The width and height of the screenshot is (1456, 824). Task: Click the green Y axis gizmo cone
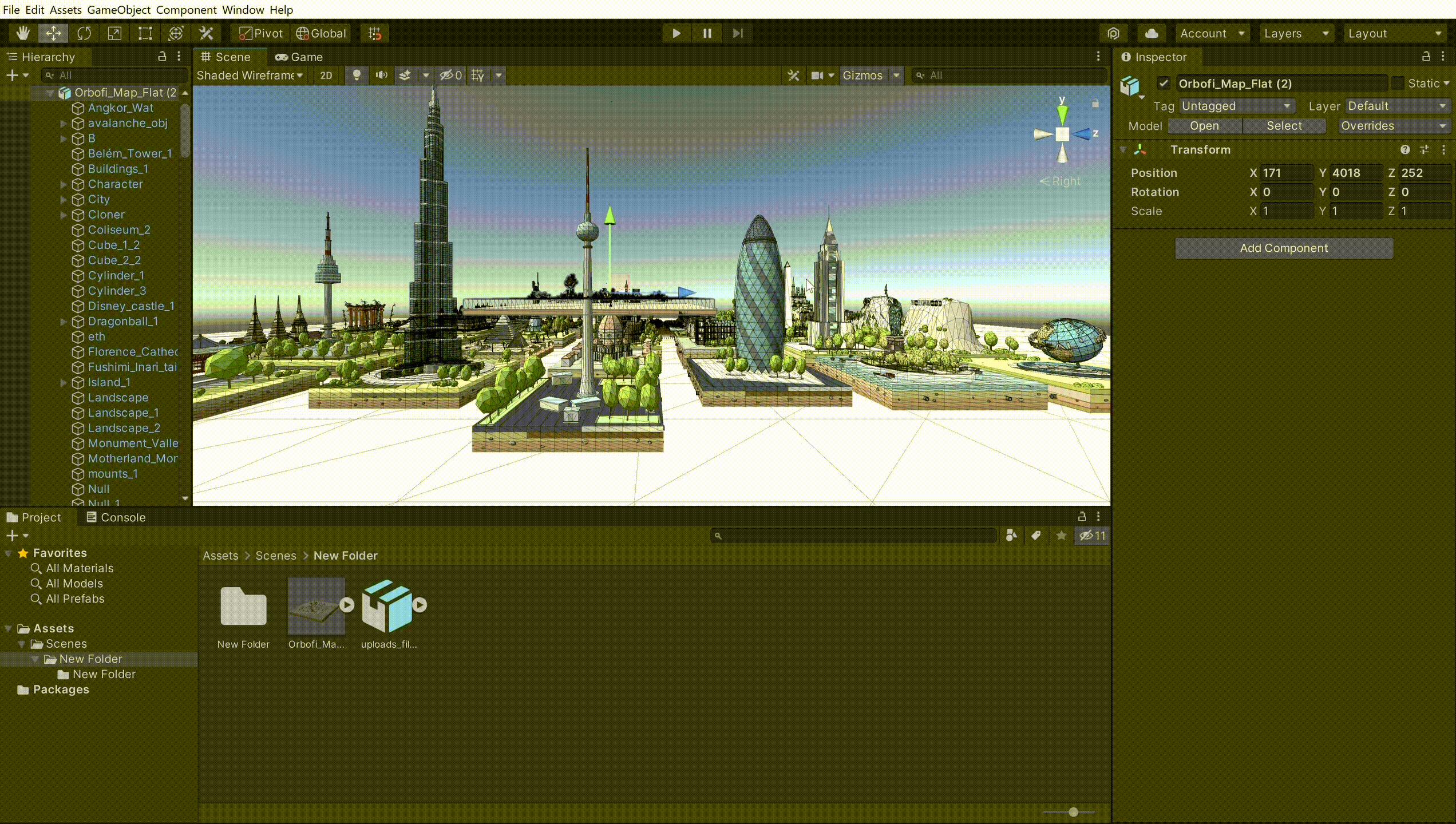coord(1062,114)
